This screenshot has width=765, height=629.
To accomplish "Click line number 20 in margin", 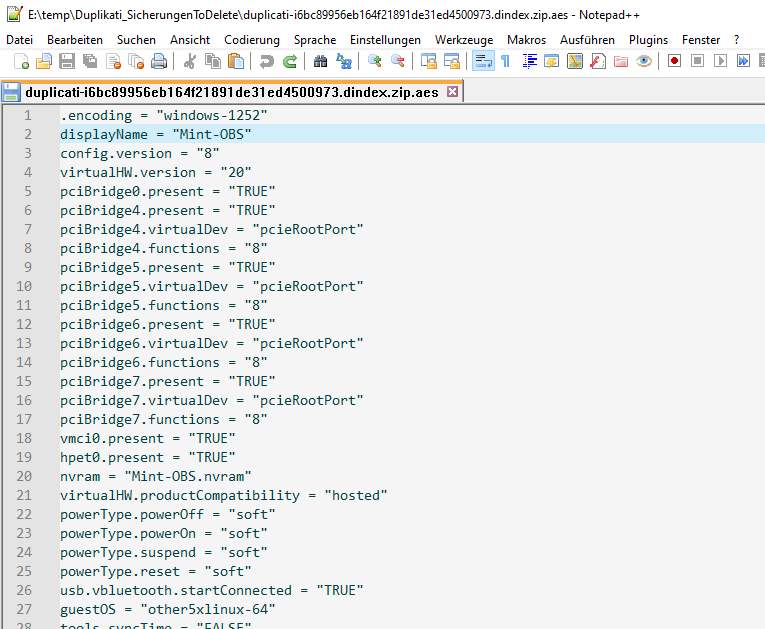I will (24, 476).
